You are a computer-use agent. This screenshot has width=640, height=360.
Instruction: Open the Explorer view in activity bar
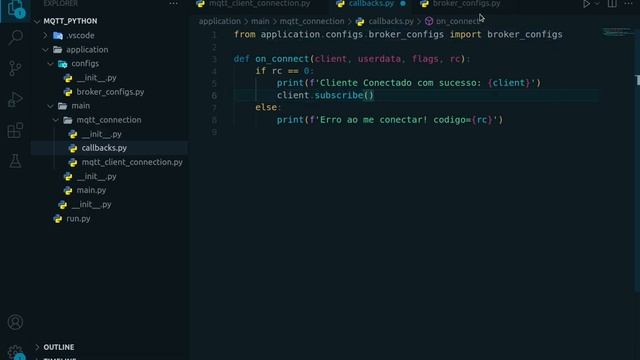(x=15, y=8)
